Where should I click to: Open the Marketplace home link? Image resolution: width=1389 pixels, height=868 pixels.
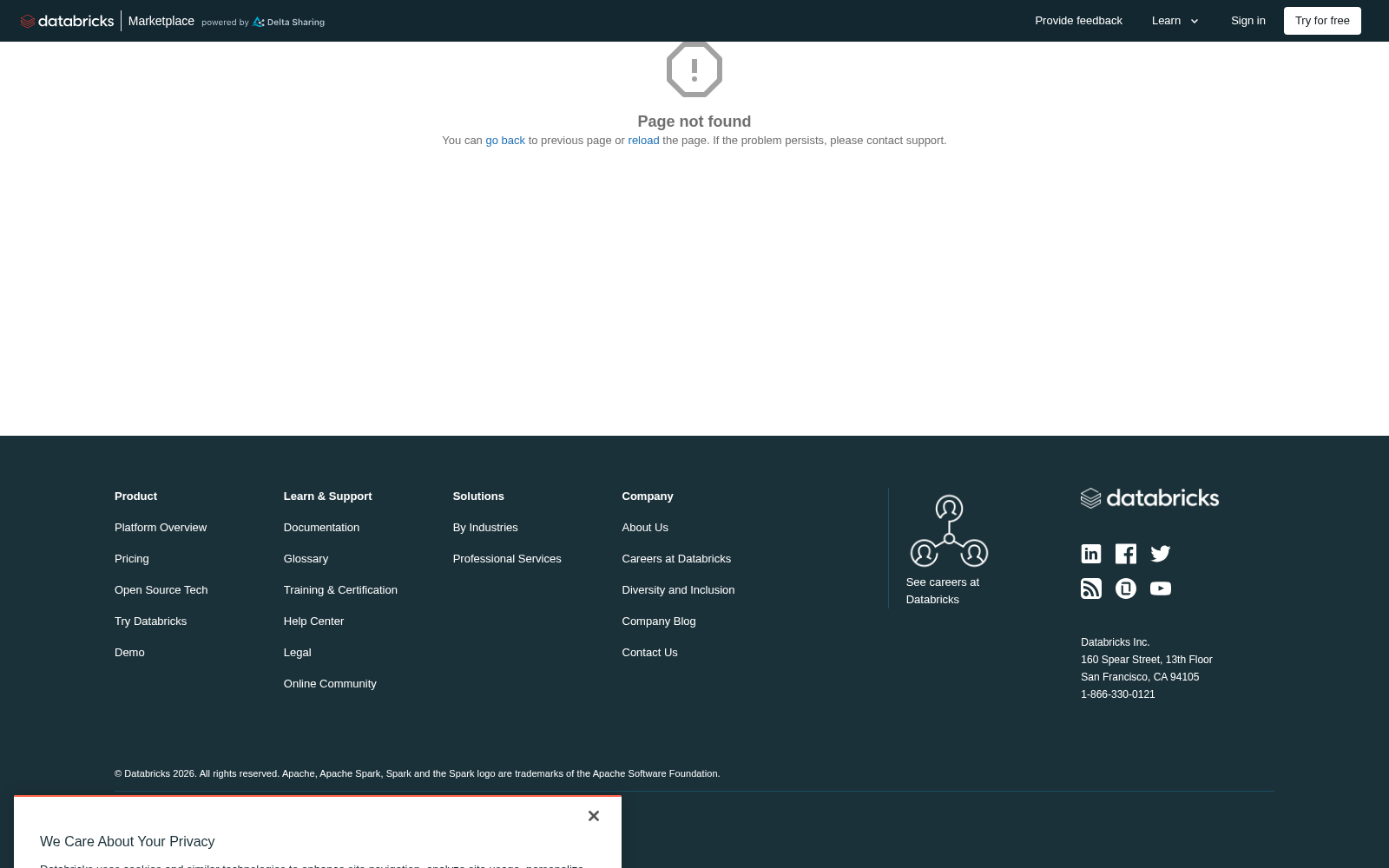(x=161, y=21)
